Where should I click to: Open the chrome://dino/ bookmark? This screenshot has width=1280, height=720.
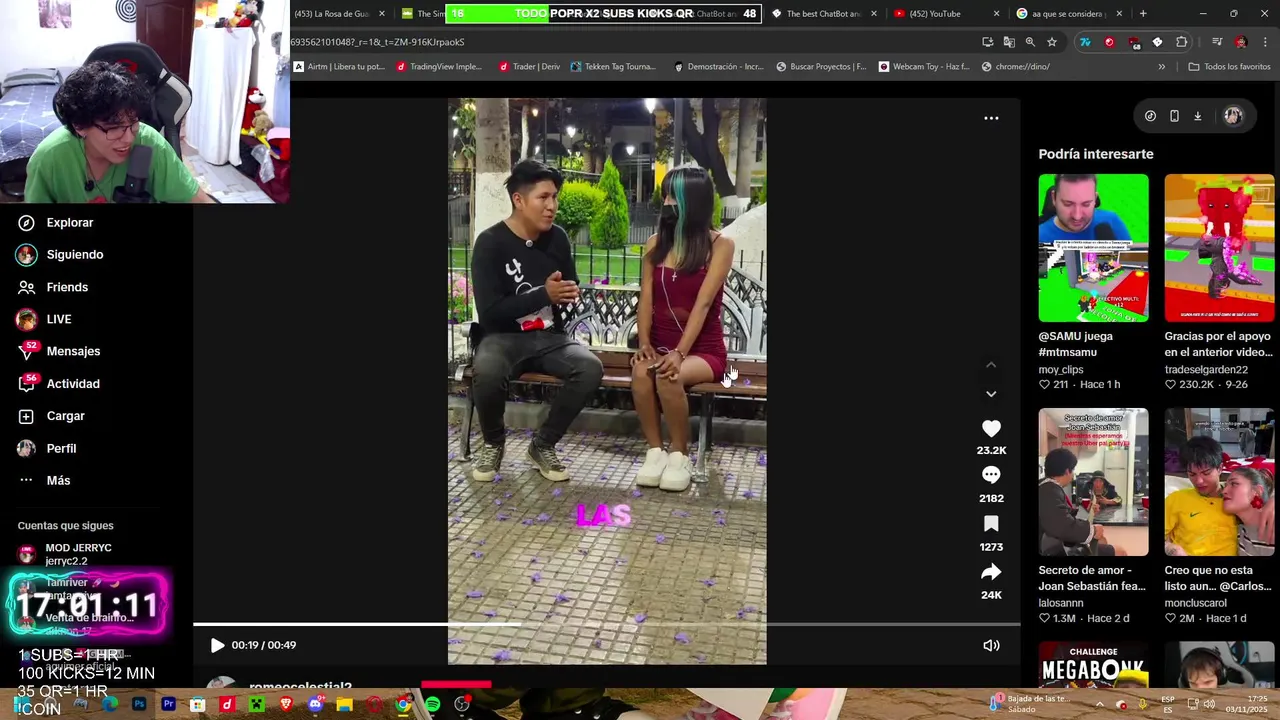coord(1016,67)
